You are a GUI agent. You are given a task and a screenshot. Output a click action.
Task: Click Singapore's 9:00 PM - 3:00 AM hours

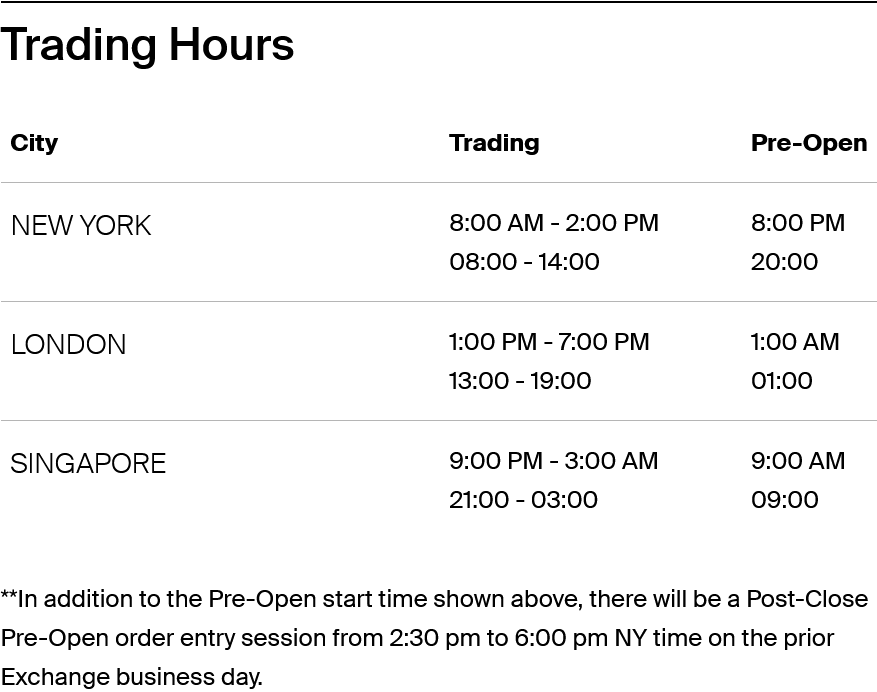[x=553, y=461]
